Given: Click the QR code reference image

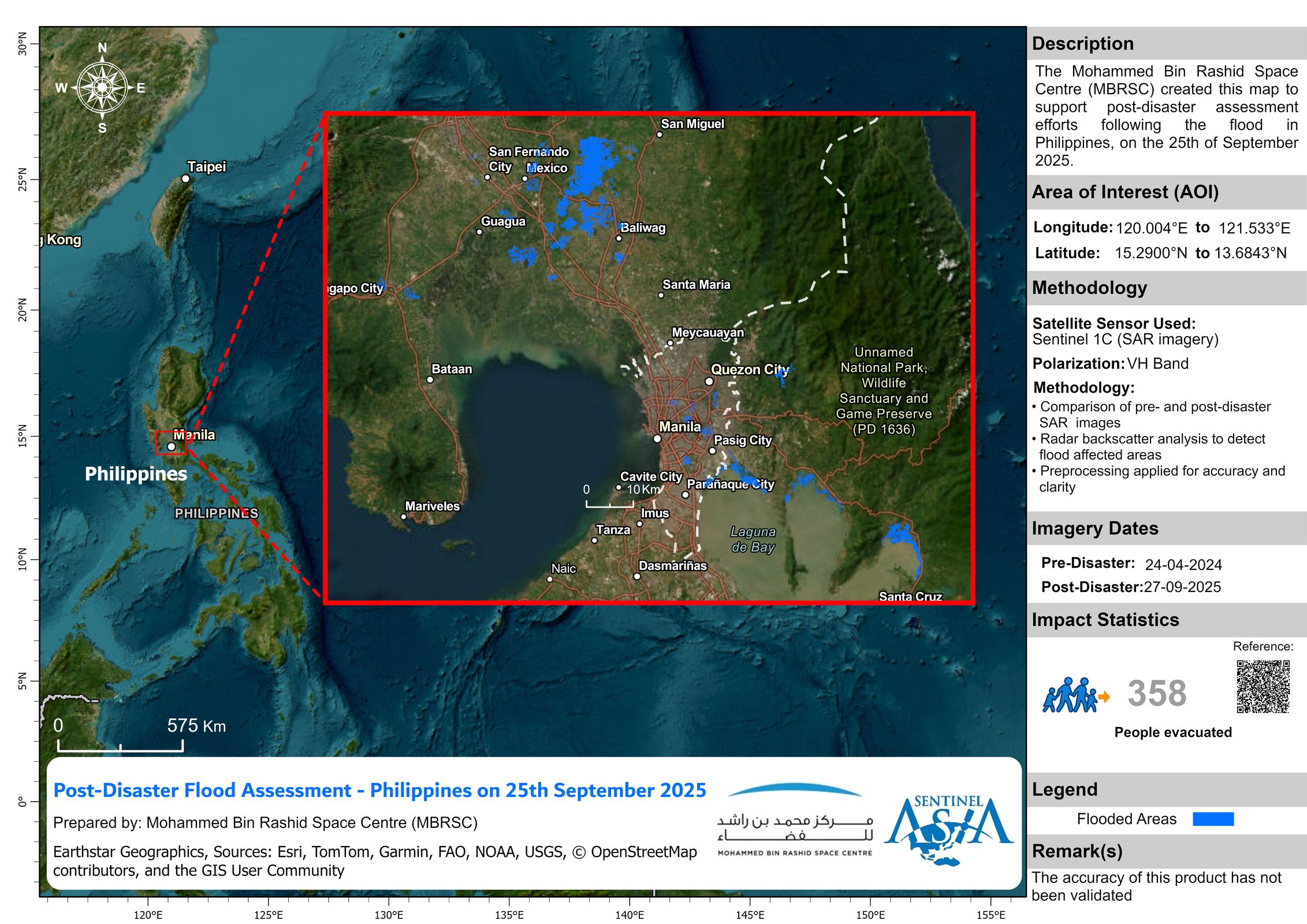Looking at the screenshot, I should click(1263, 687).
